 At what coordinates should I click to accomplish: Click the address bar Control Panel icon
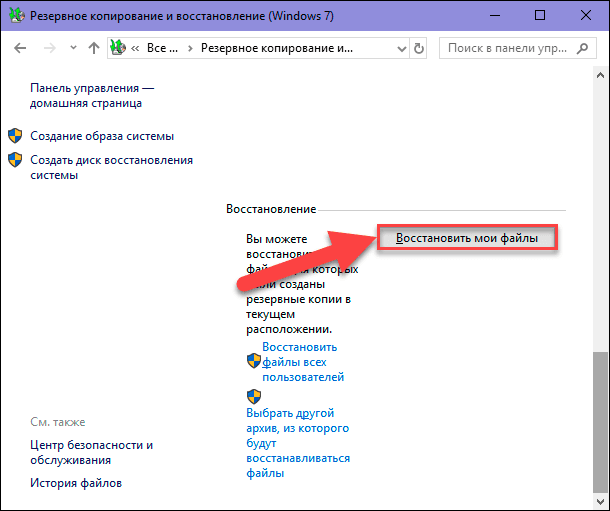118,48
